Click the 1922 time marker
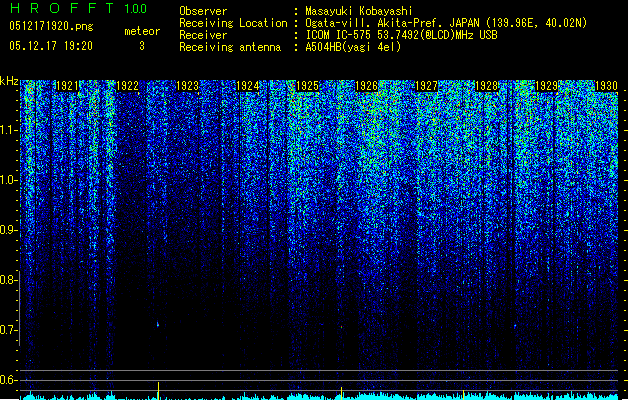629x400 pixels. coord(127,86)
